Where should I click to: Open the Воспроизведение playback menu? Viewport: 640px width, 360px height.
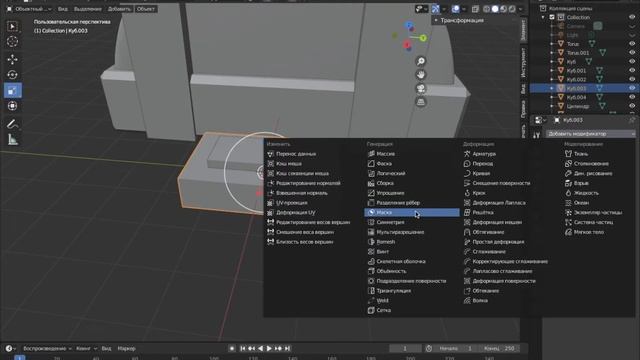[47, 349]
